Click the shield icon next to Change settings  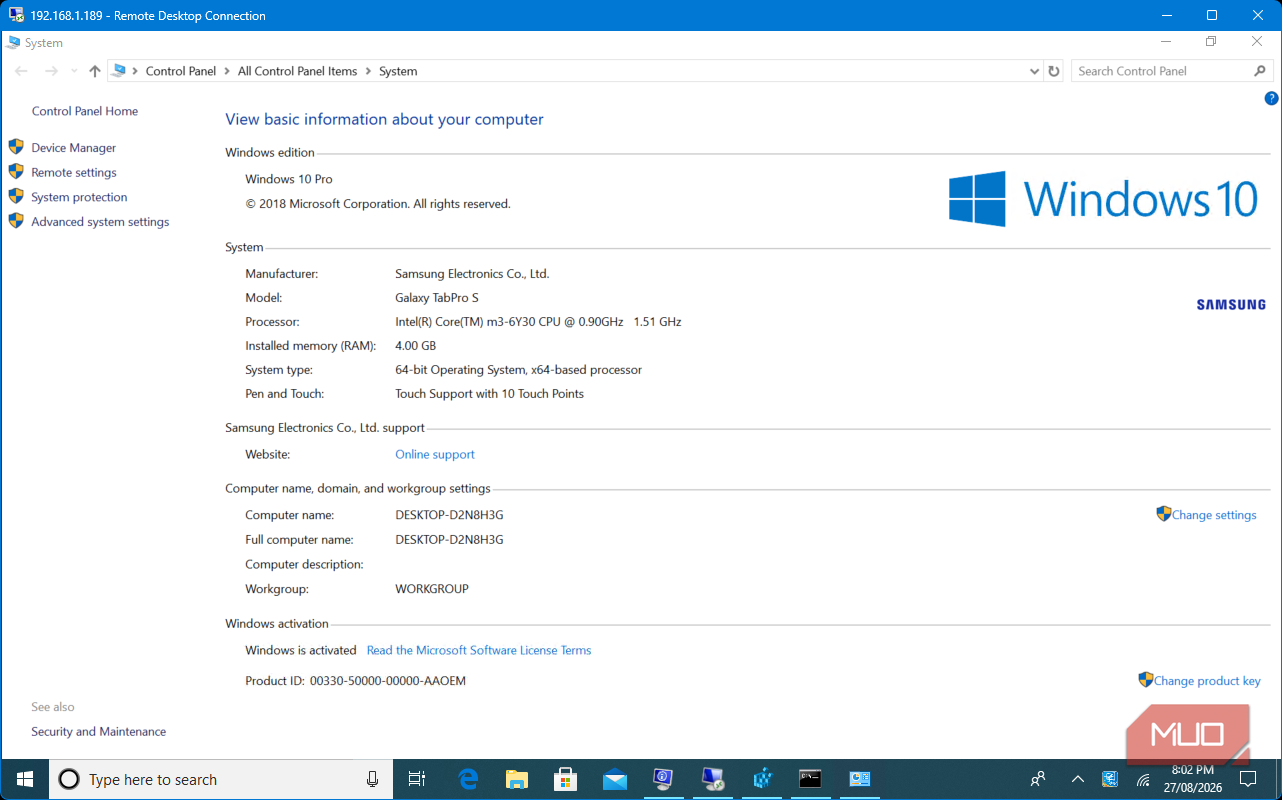pos(1163,514)
